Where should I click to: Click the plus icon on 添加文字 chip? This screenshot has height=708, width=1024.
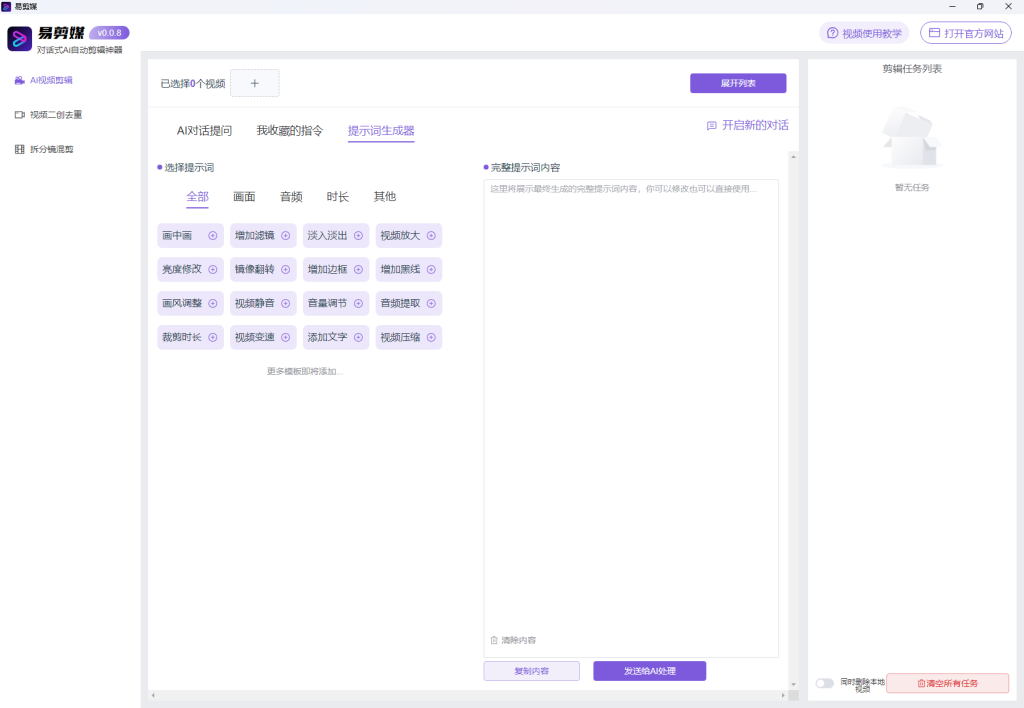point(359,338)
